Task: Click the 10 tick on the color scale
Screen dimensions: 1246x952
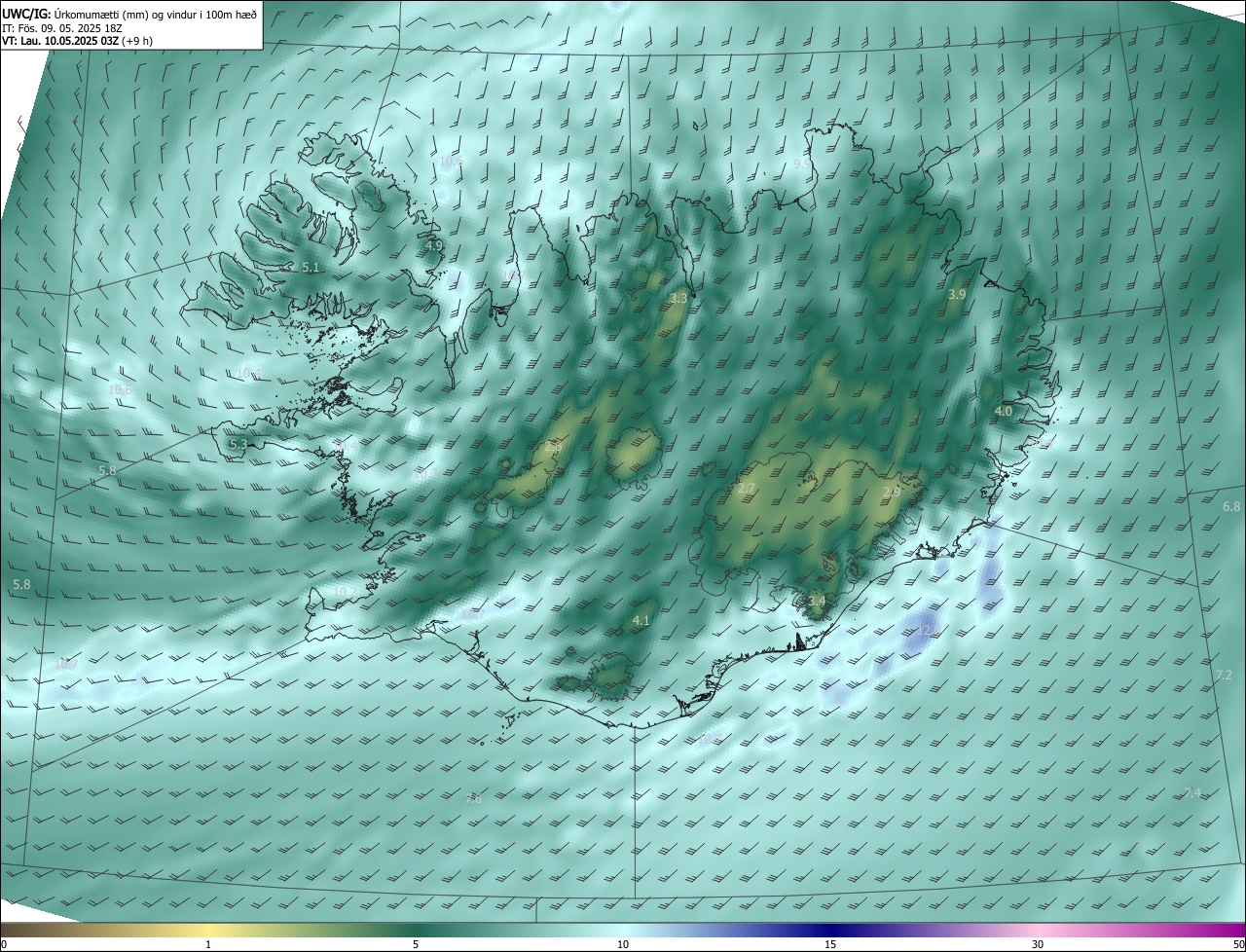Action: pyautogui.click(x=623, y=944)
